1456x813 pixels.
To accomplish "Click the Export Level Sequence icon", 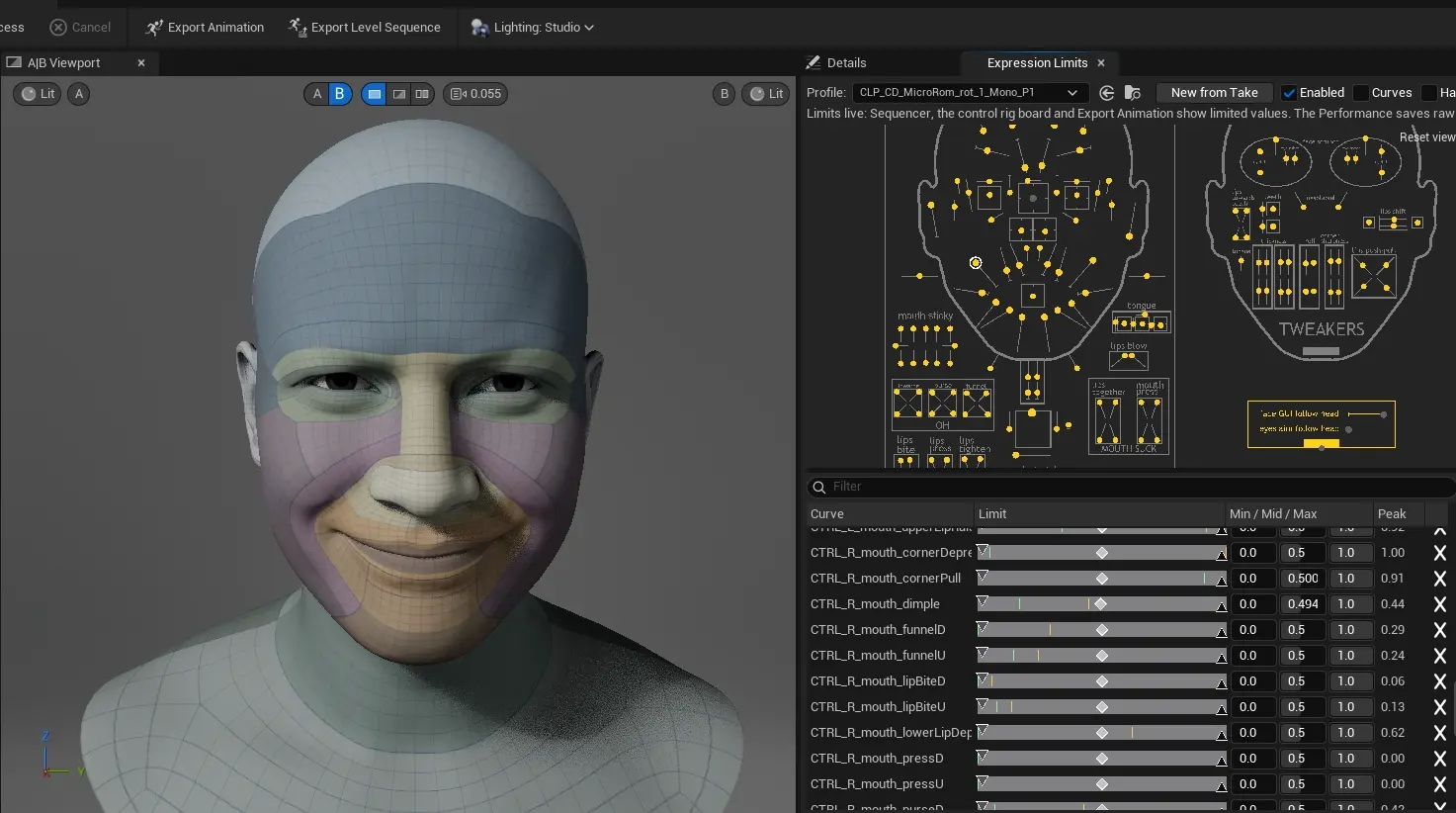I will [298, 27].
